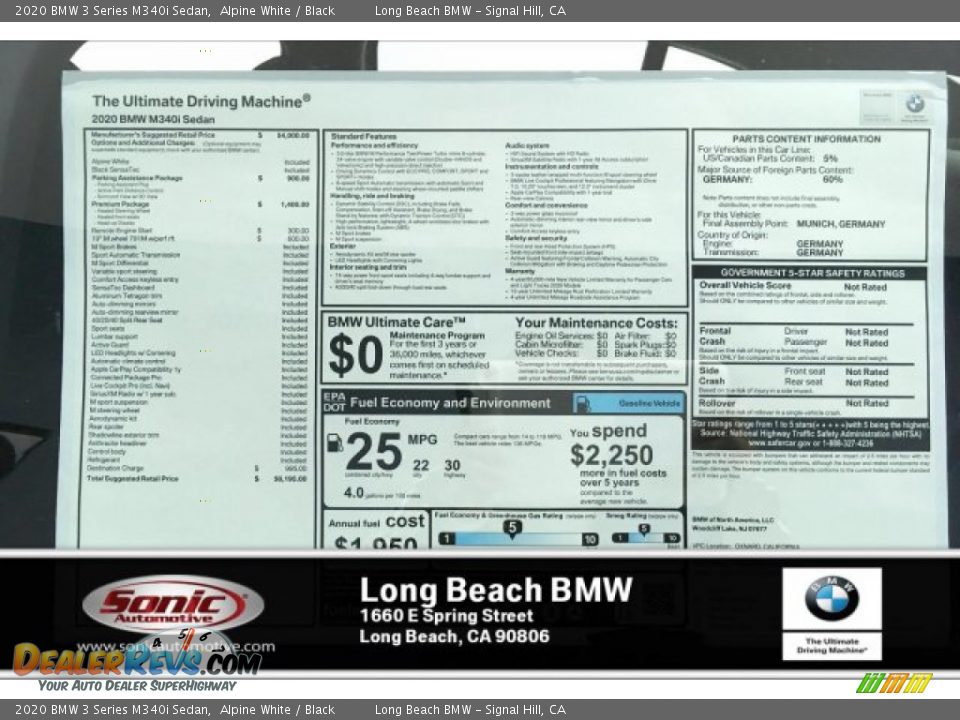Click the 'Standard Features' heading
Image resolution: width=960 pixels, height=720 pixels.
click(364, 137)
